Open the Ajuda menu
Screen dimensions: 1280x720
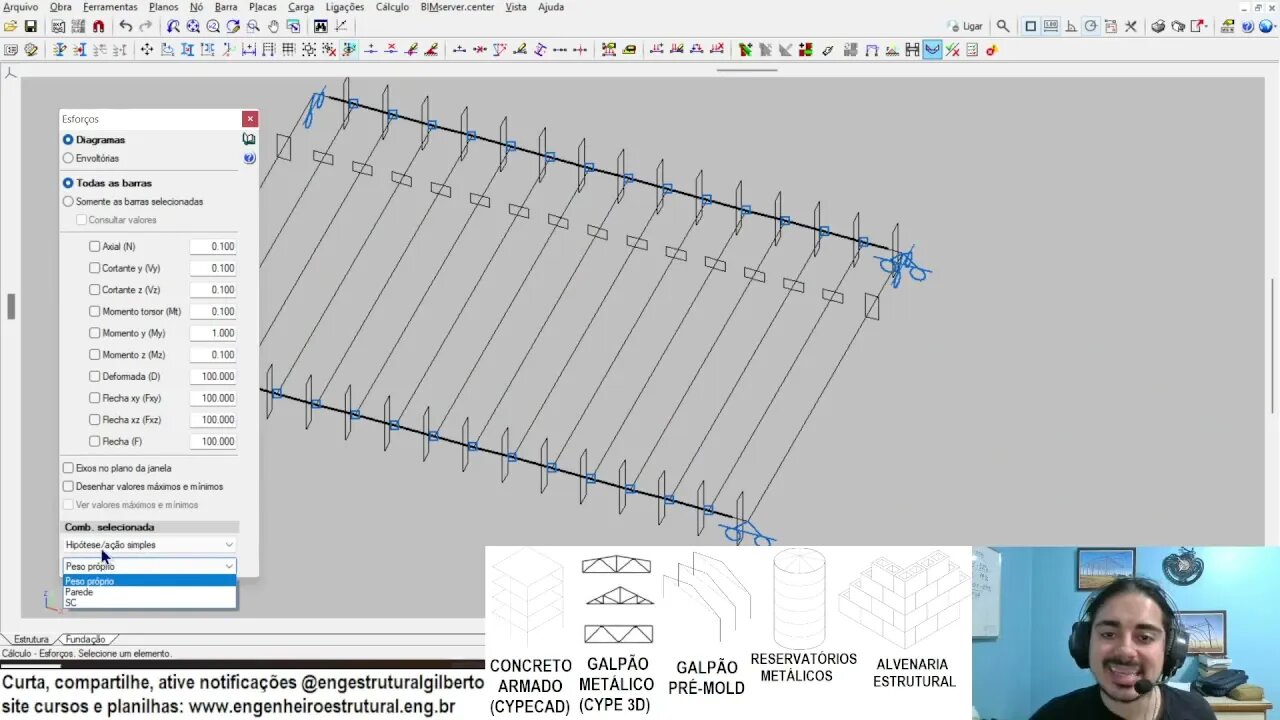(x=551, y=7)
